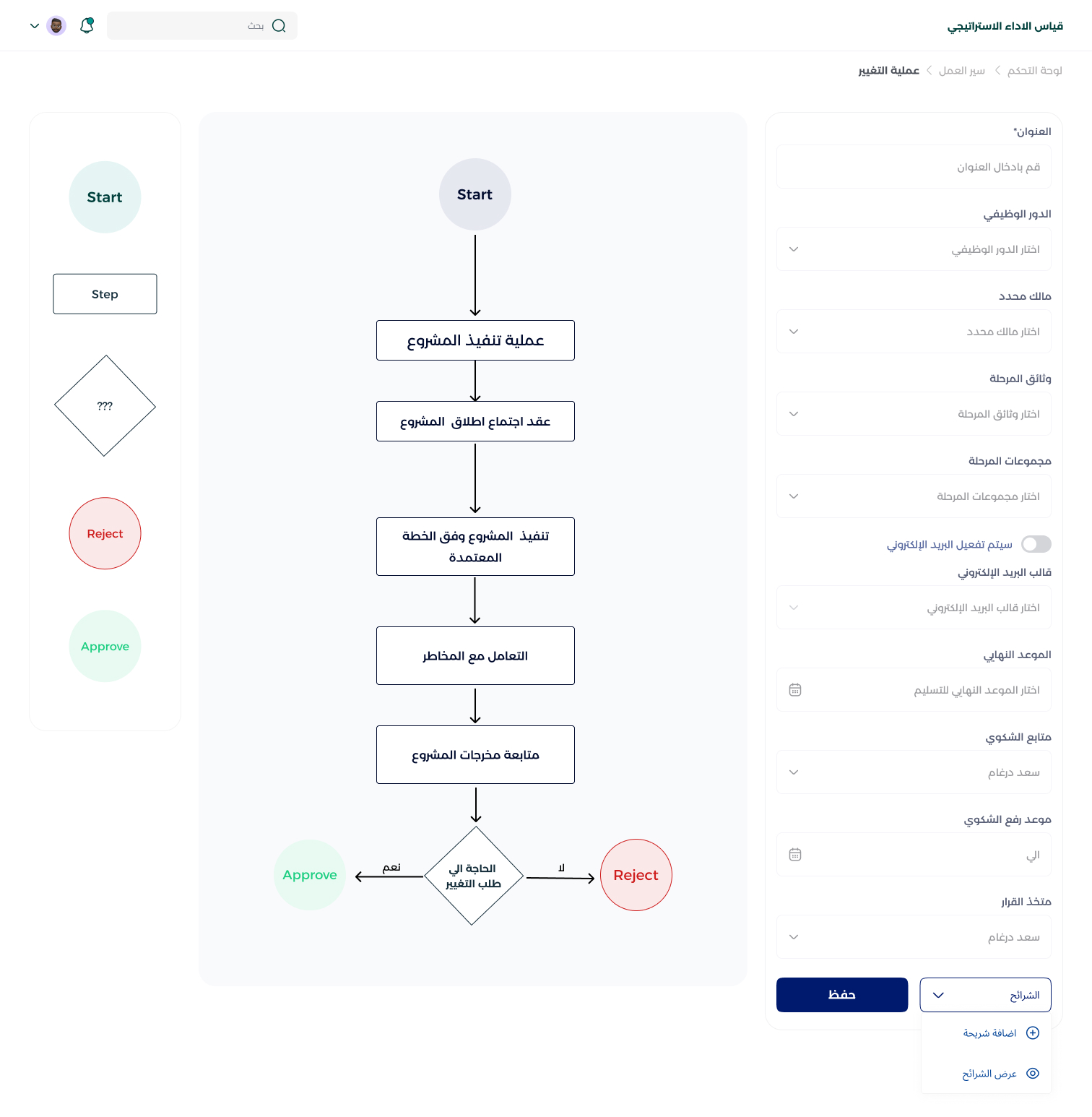This screenshot has width=1092, height=1117.
Task: Click the Approve node in the flowchart
Action: click(310, 875)
